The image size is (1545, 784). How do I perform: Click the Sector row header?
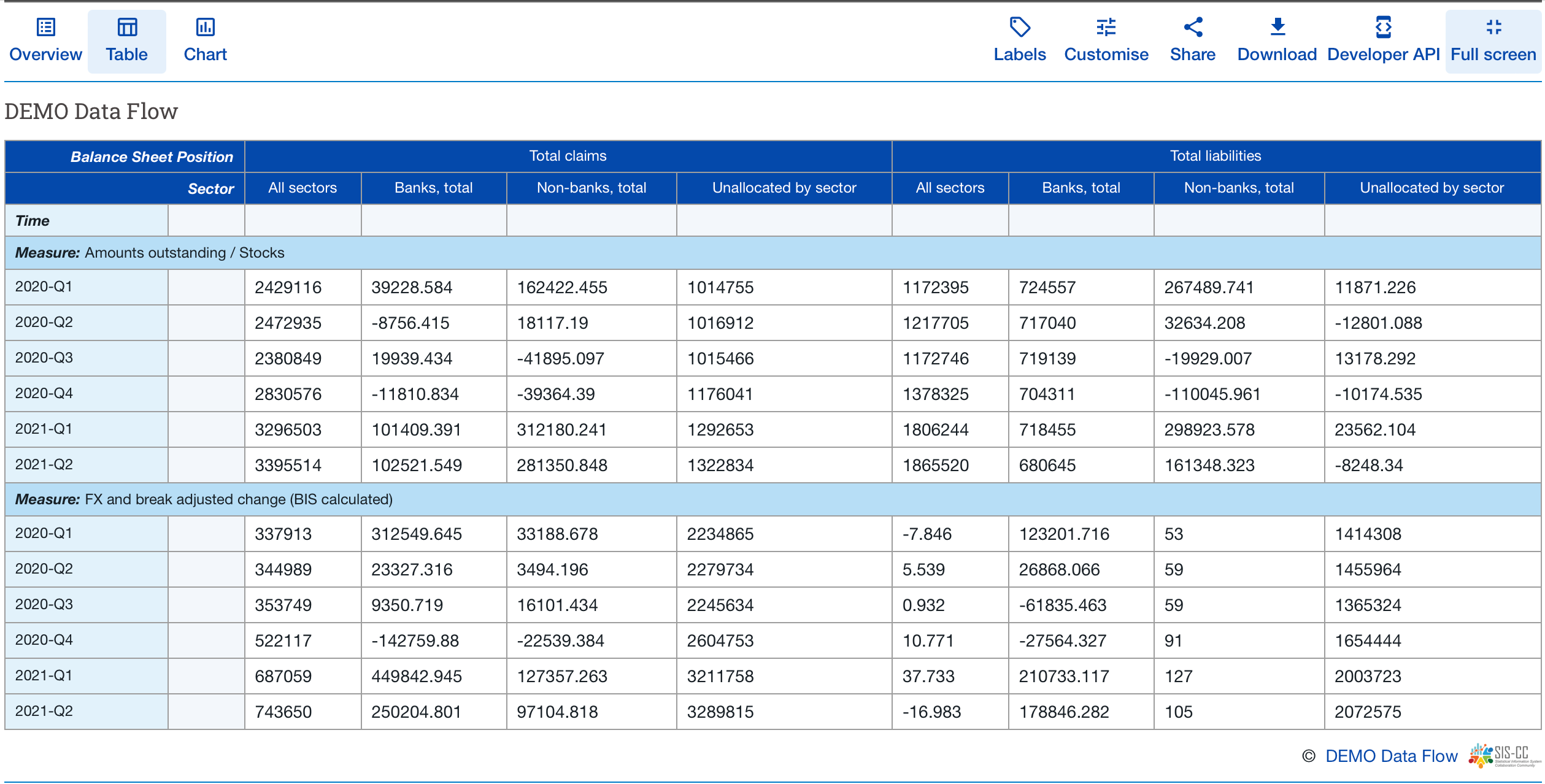click(210, 189)
